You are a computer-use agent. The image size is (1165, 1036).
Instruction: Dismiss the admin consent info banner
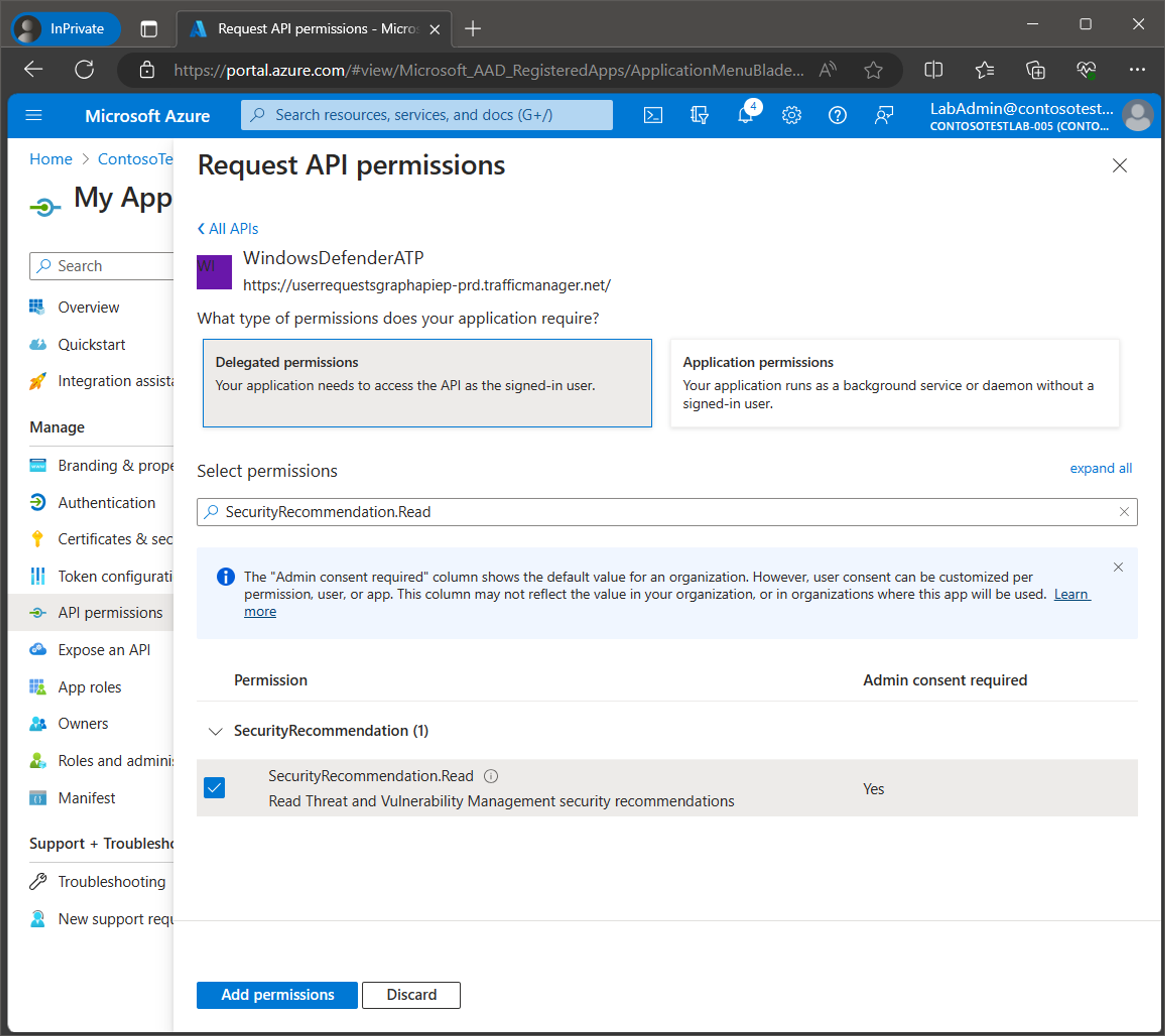(1118, 567)
